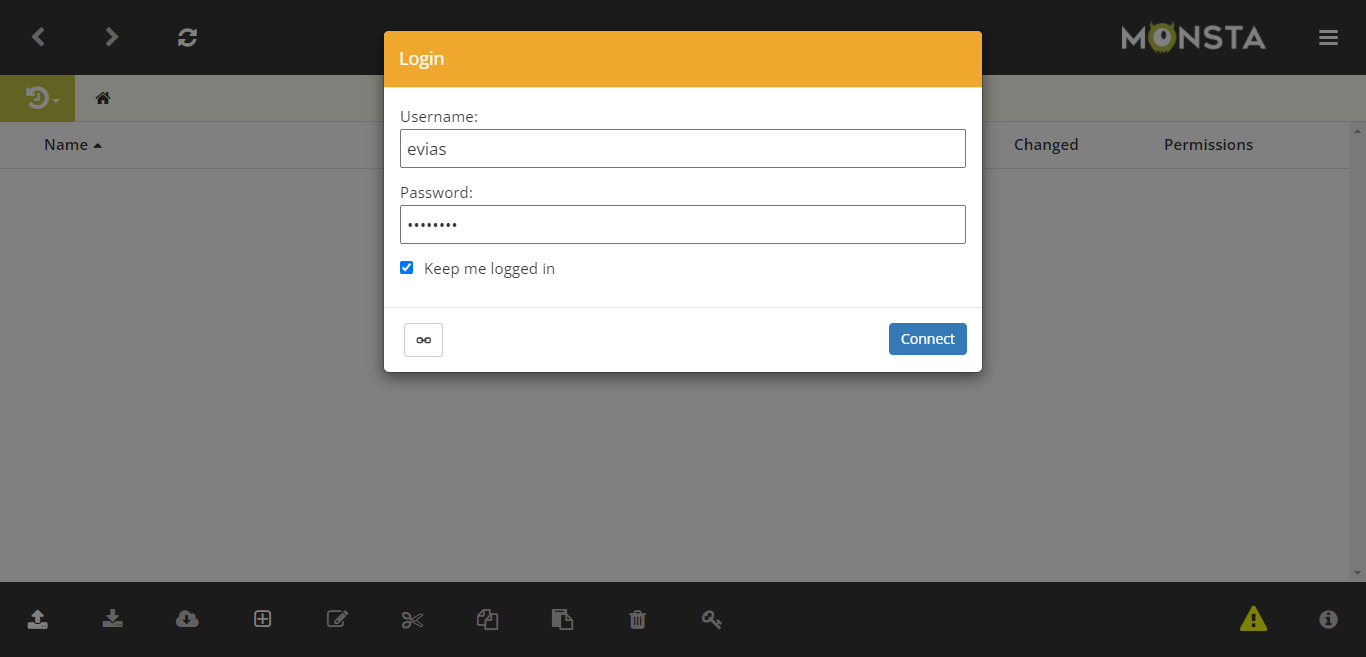The height and width of the screenshot is (657, 1366).
Task: Click the paste clipboard icon
Action: pos(563,620)
